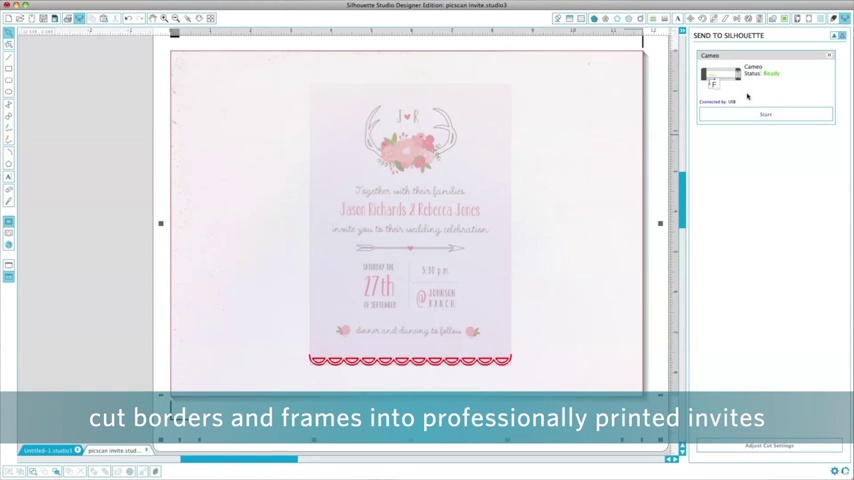Image resolution: width=854 pixels, height=480 pixels.
Task: Collapse the Cameo device section
Action: pyautogui.click(x=829, y=55)
